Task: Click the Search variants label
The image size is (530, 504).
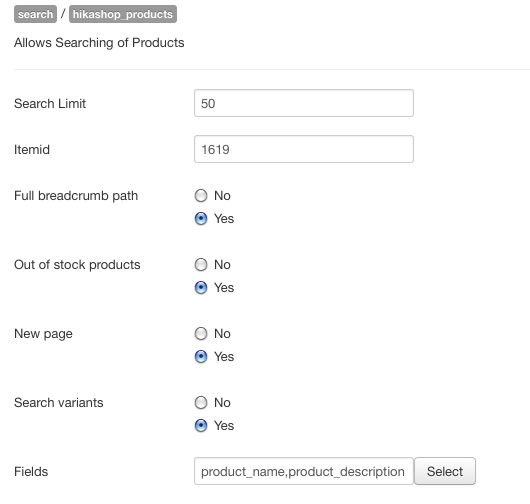Action: pos(59,403)
